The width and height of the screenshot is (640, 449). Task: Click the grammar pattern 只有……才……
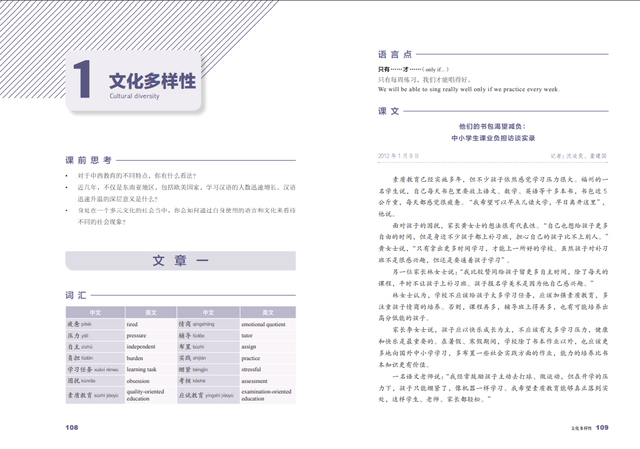399,69
